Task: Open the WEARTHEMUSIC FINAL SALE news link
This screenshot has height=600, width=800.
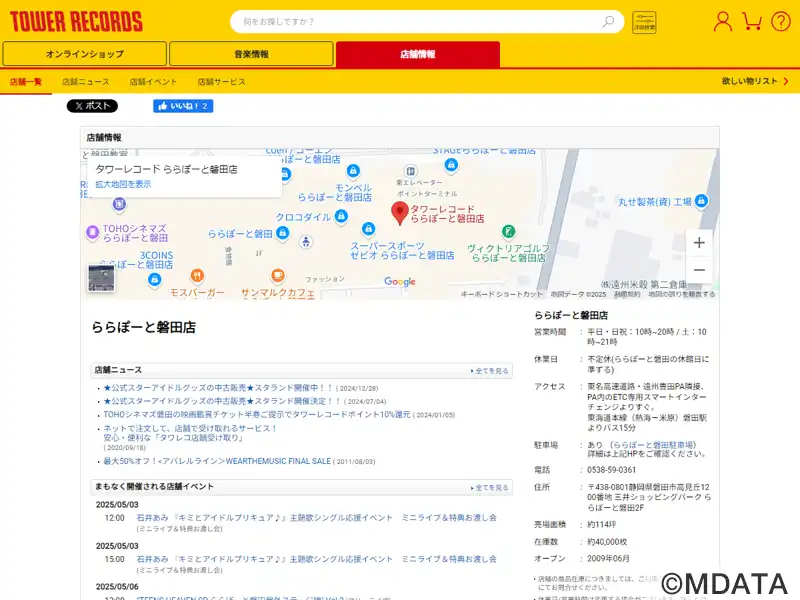Action: pos(217,461)
